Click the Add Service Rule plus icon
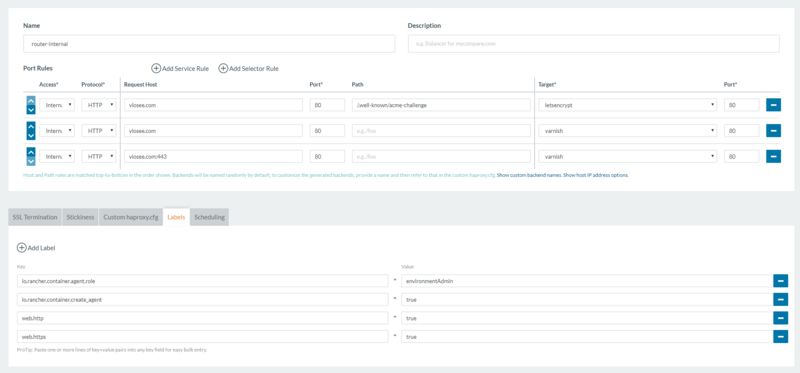 [x=156, y=68]
